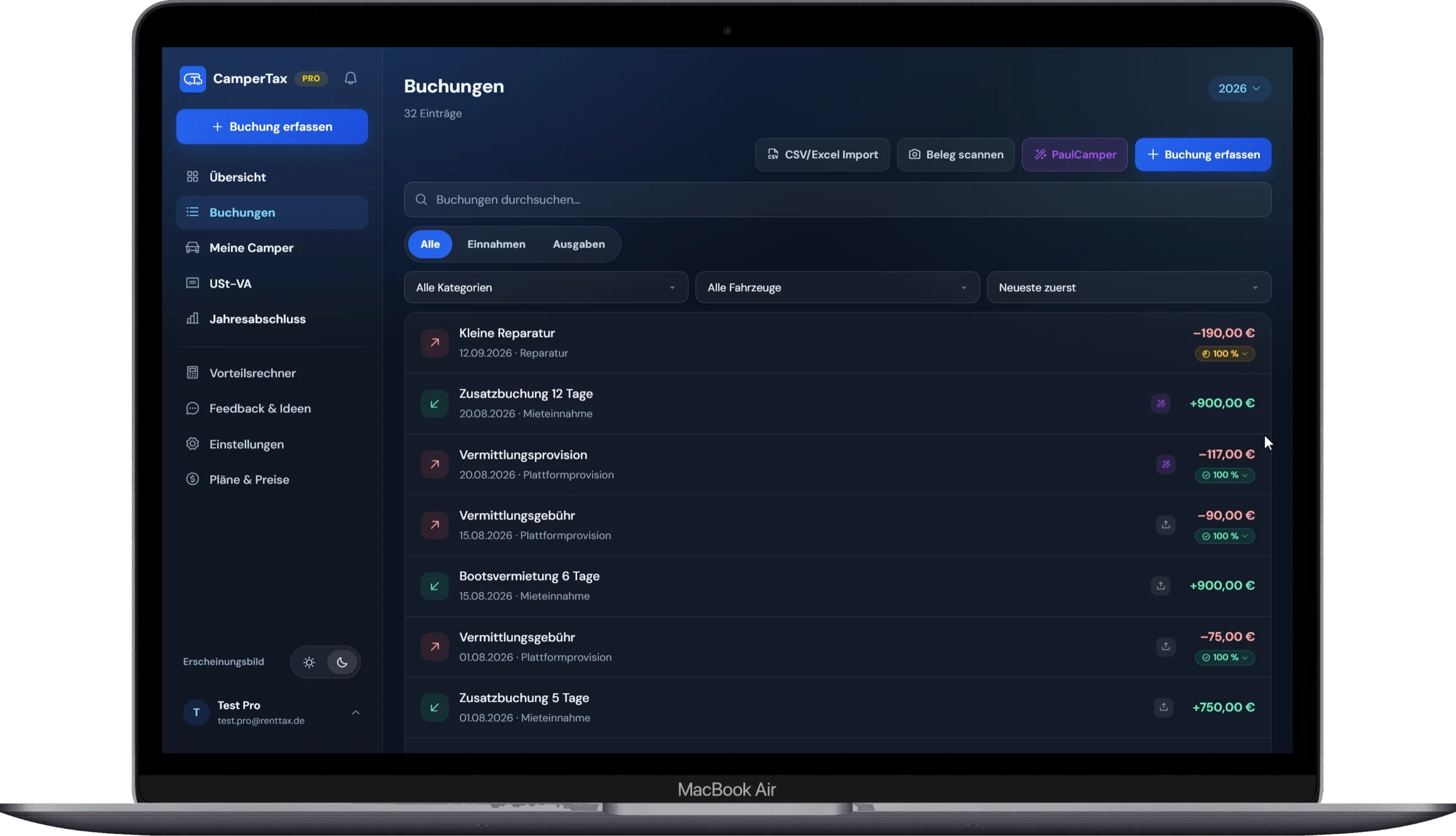This screenshot has height=836, width=1456.
Task: Click the CSV/Excel Import button
Action: [x=822, y=155]
